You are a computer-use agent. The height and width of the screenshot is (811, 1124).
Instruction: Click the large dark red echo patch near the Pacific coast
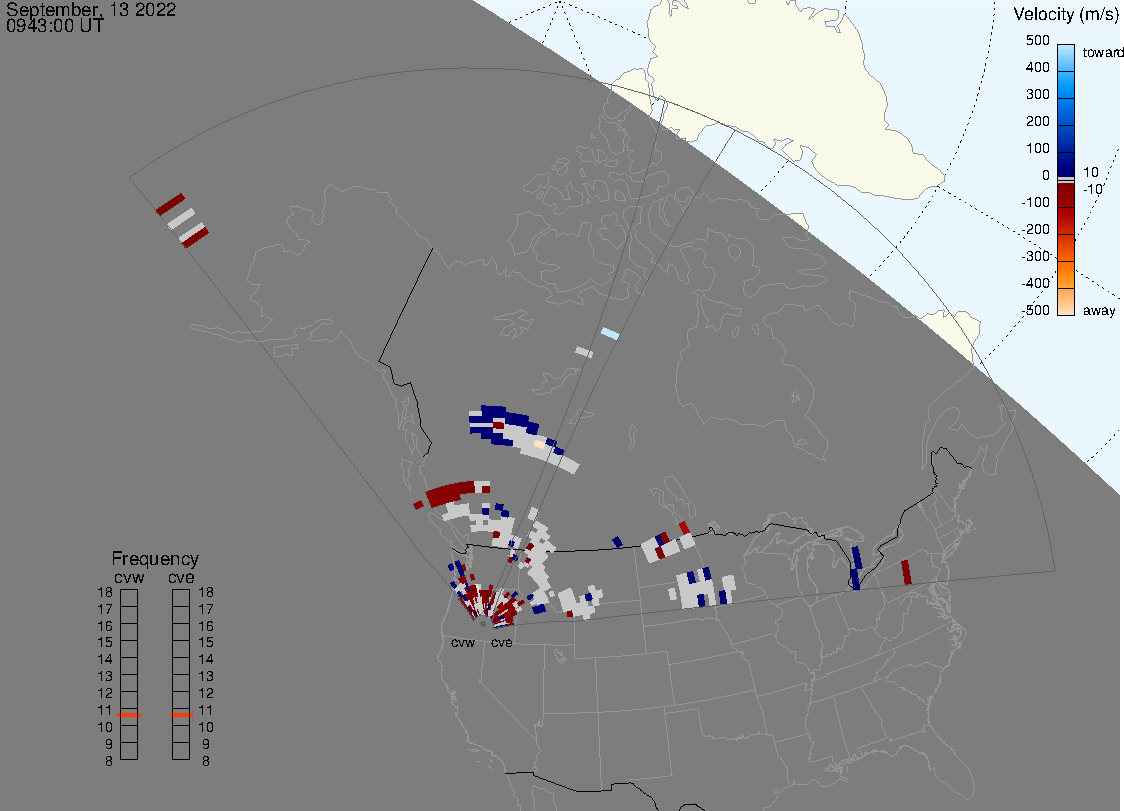451,494
